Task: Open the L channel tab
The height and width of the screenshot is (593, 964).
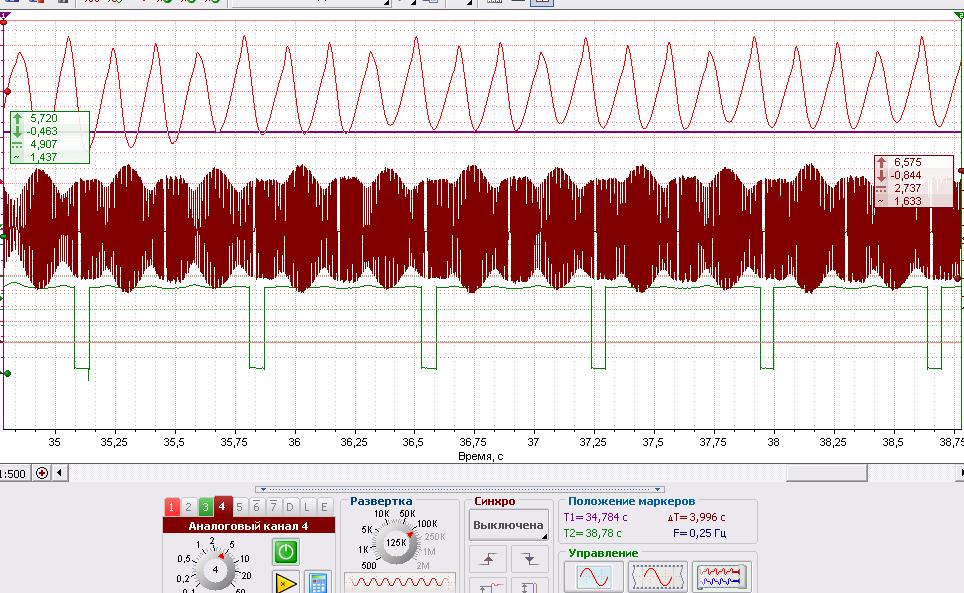Action: (307, 507)
